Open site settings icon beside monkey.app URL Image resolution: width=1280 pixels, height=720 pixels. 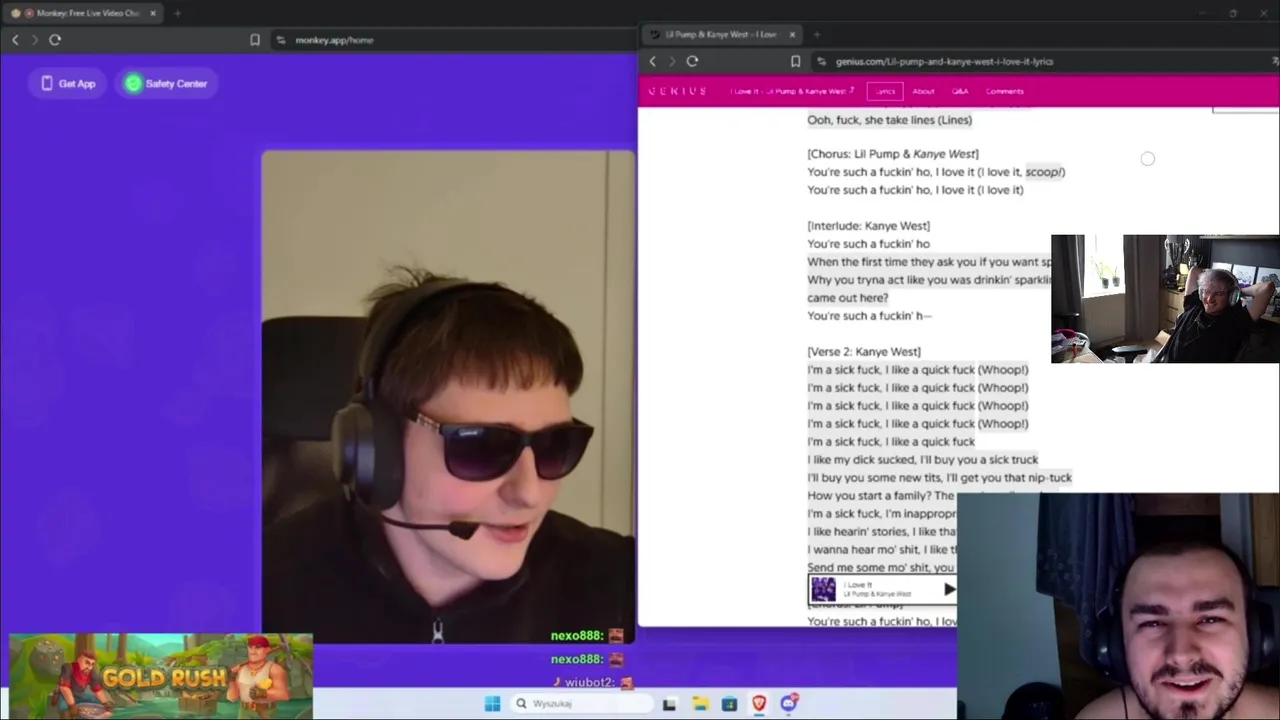tap(281, 40)
